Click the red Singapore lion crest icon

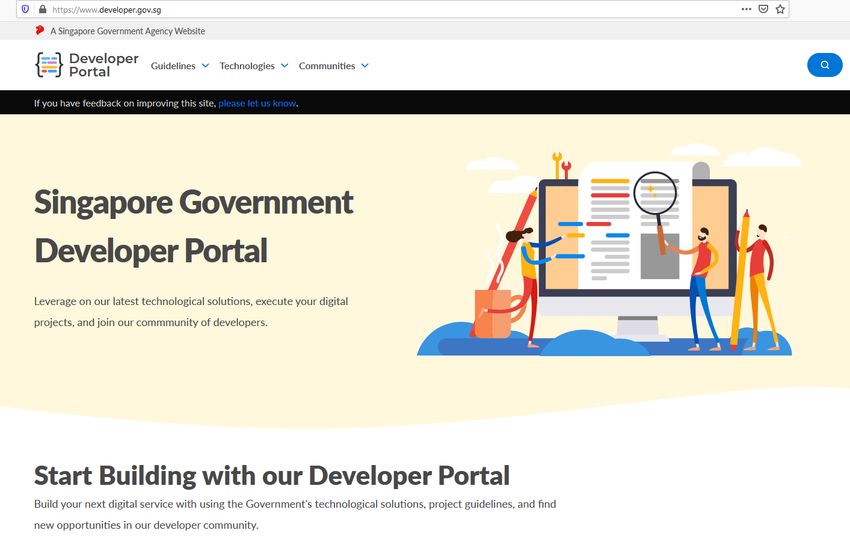coord(40,31)
